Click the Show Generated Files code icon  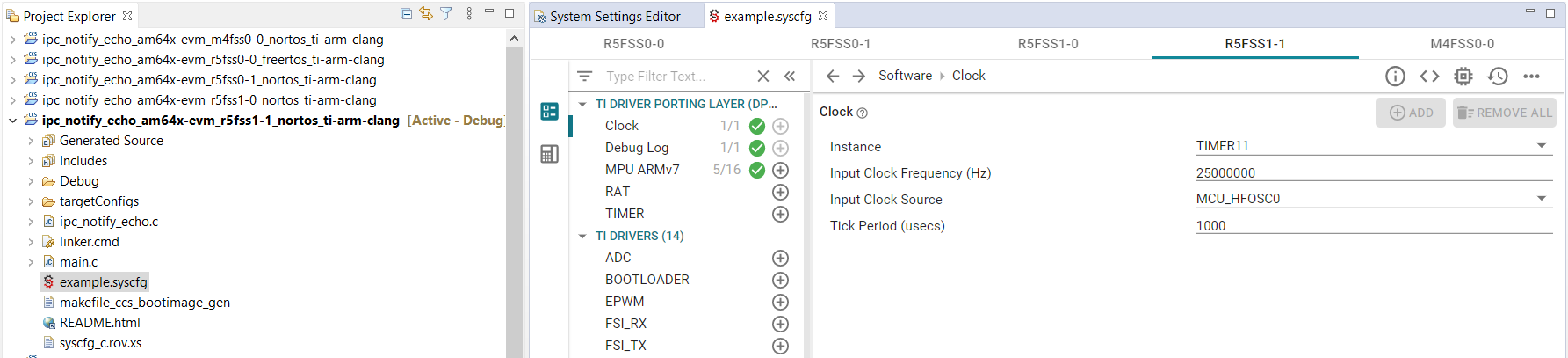click(x=1429, y=77)
